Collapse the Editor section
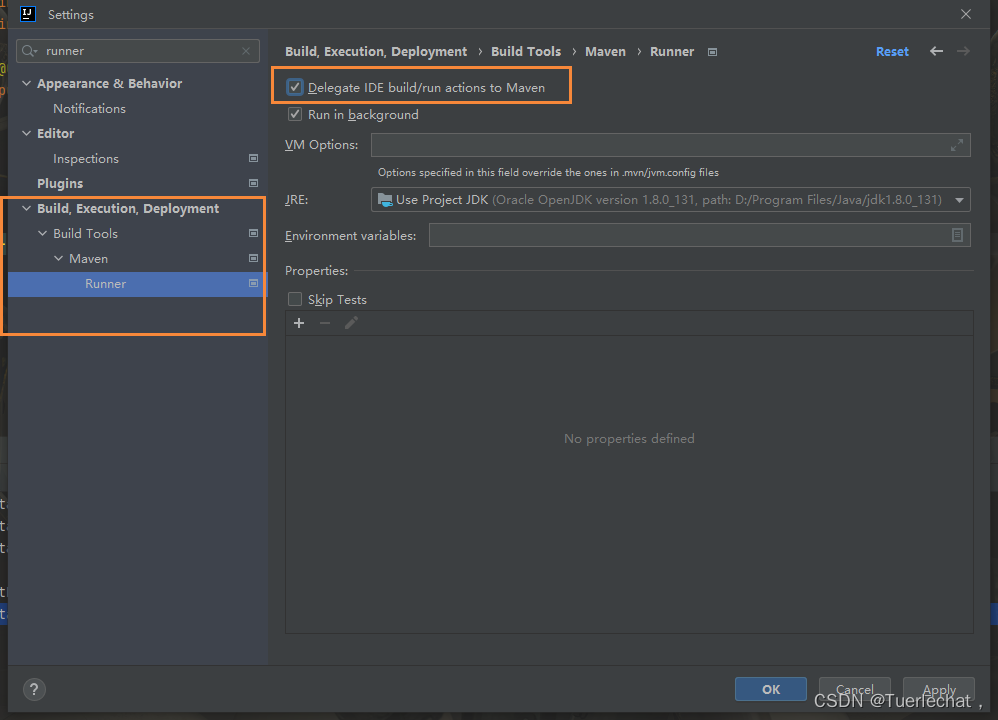 coord(27,133)
